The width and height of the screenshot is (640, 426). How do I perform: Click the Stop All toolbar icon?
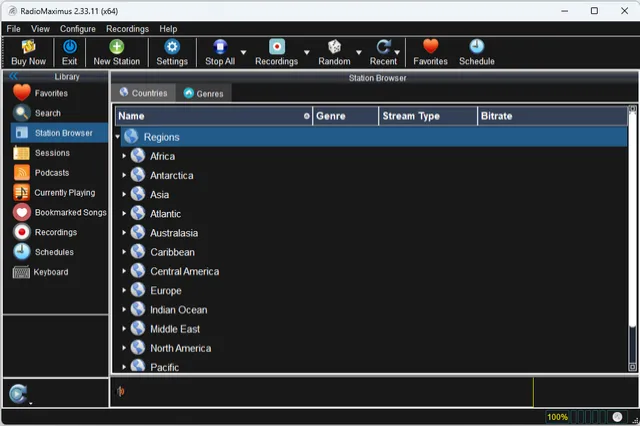click(x=220, y=47)
